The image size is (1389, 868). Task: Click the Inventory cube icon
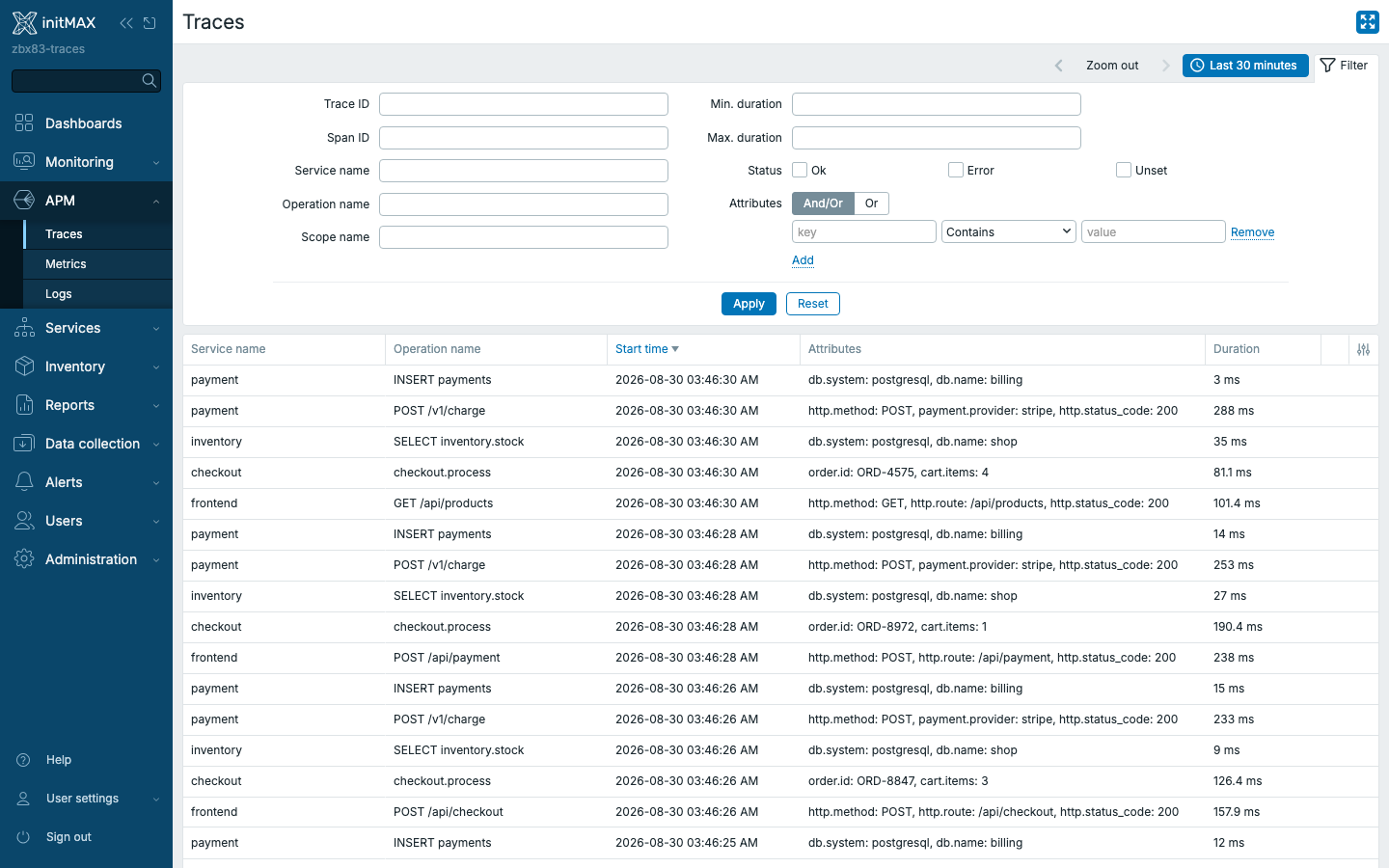(x=24, y=366)
